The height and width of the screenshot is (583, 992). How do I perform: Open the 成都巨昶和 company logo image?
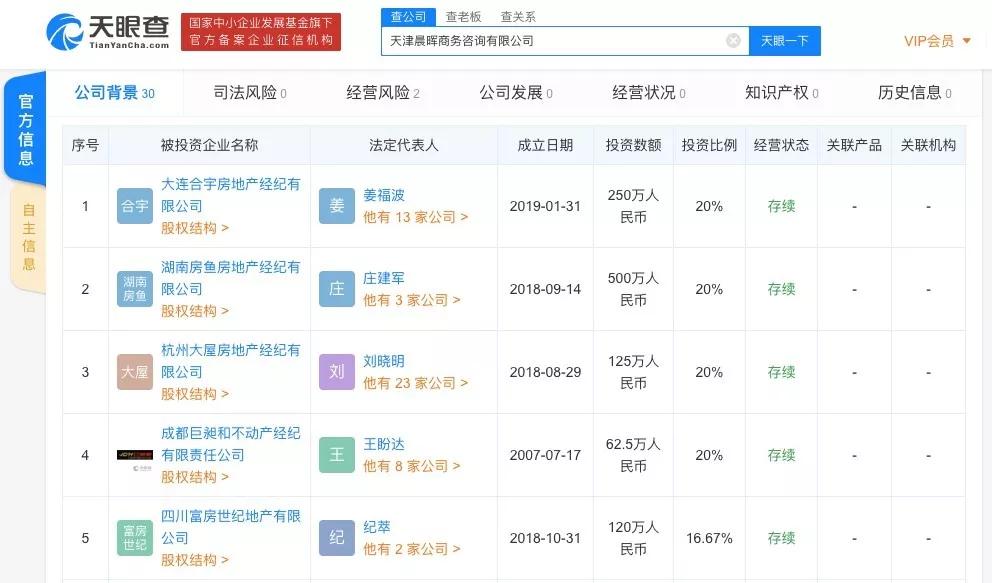[135, 460]
